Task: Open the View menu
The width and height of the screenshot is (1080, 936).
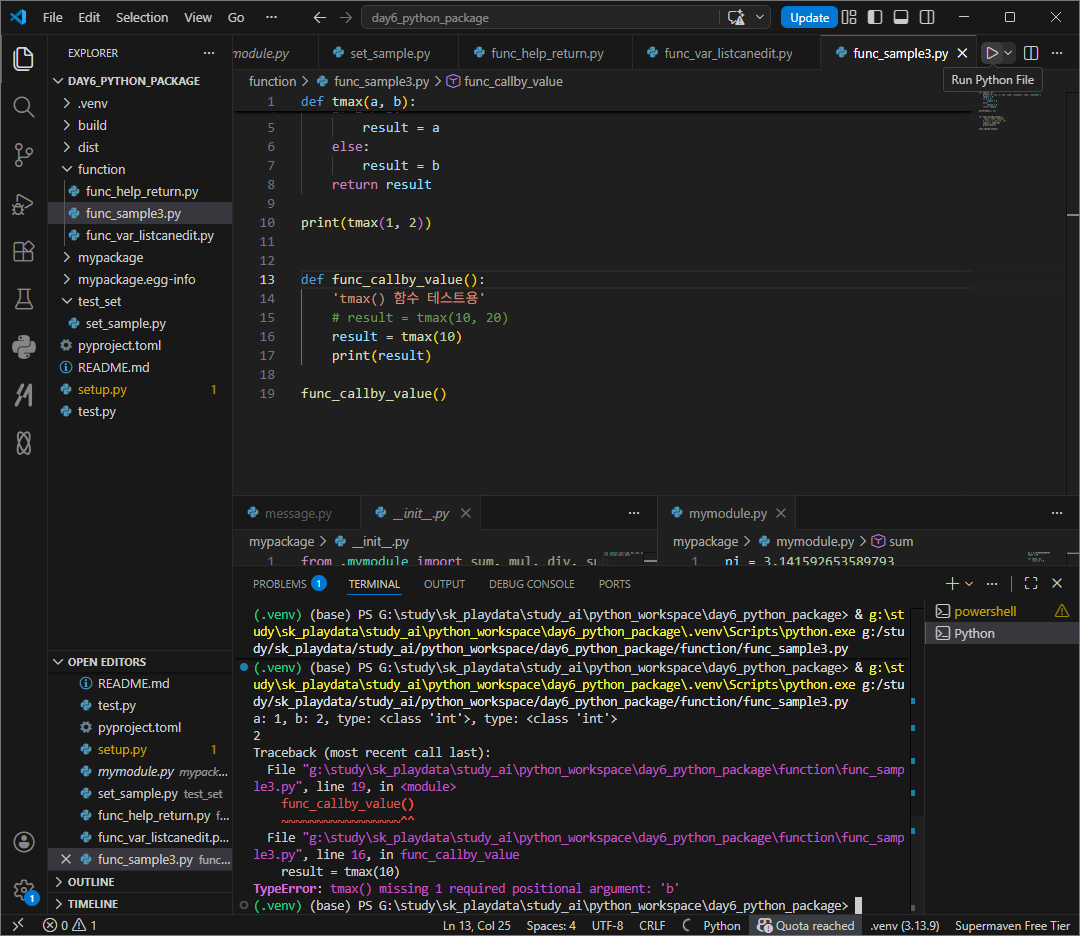Action: [x=198, y=17]
